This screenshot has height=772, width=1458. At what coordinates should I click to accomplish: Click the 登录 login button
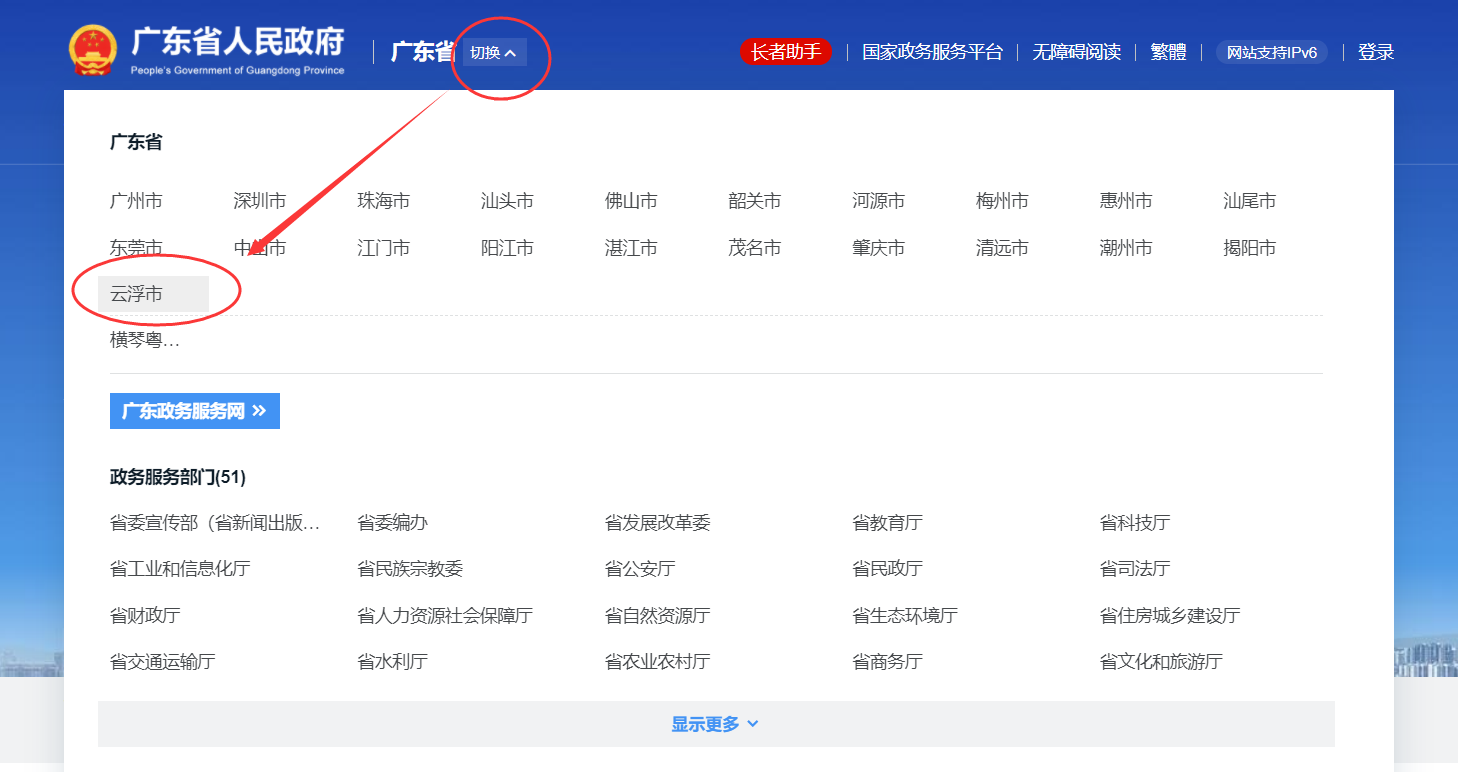pyautogui.click(x=1377, y=51)
